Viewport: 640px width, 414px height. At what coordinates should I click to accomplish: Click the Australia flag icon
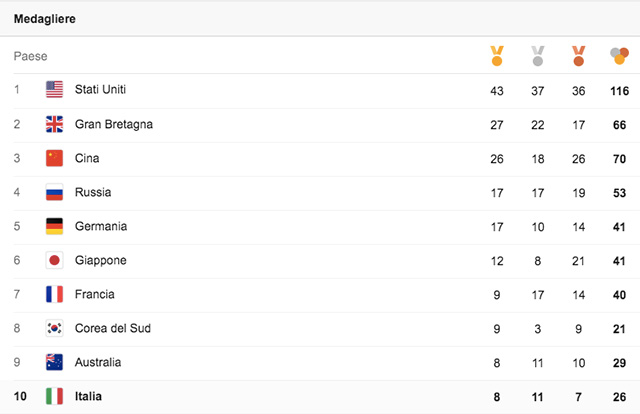point(55,362)
